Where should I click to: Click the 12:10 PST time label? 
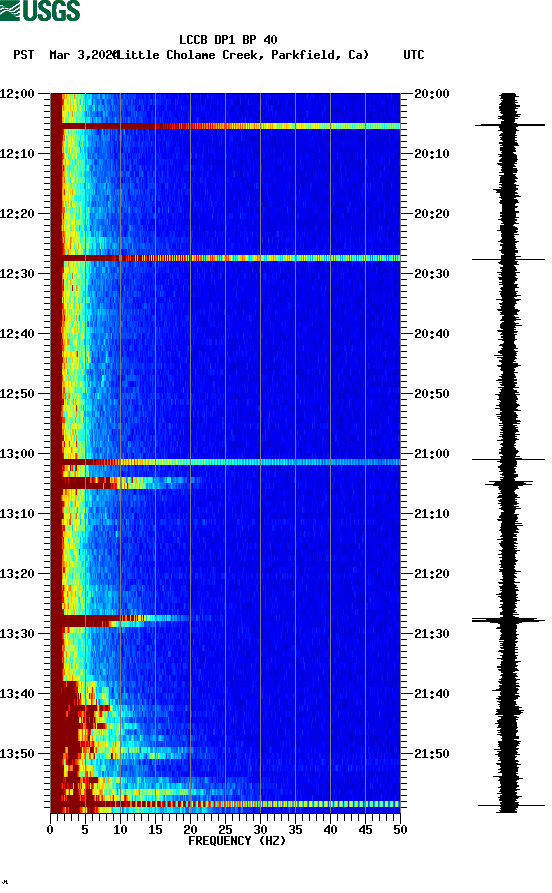coord(17,154)
